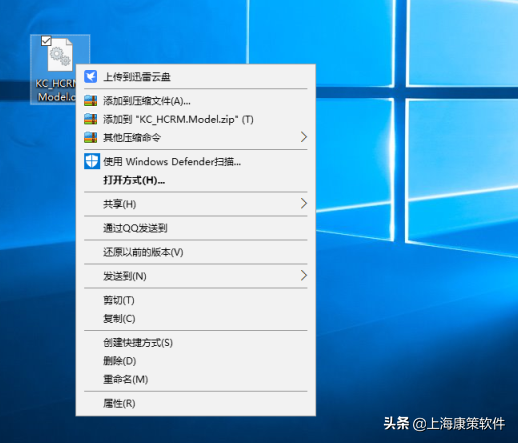The image size is (518, 443).
Task: Select 添加到压缩文件(A)... menu entry
Action: pos(196,101)
